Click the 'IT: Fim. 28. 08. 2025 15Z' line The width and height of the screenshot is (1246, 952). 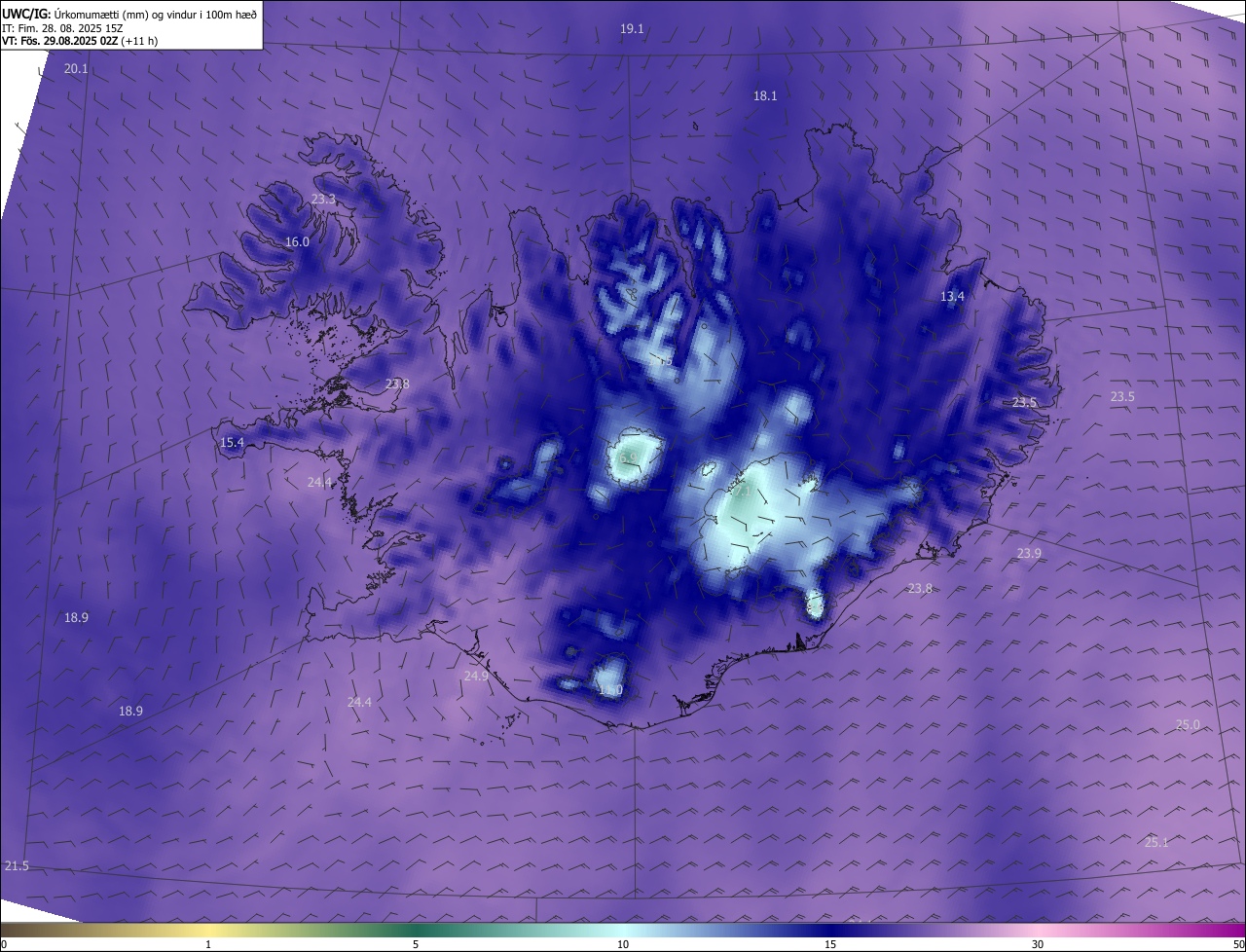[61, 28]
